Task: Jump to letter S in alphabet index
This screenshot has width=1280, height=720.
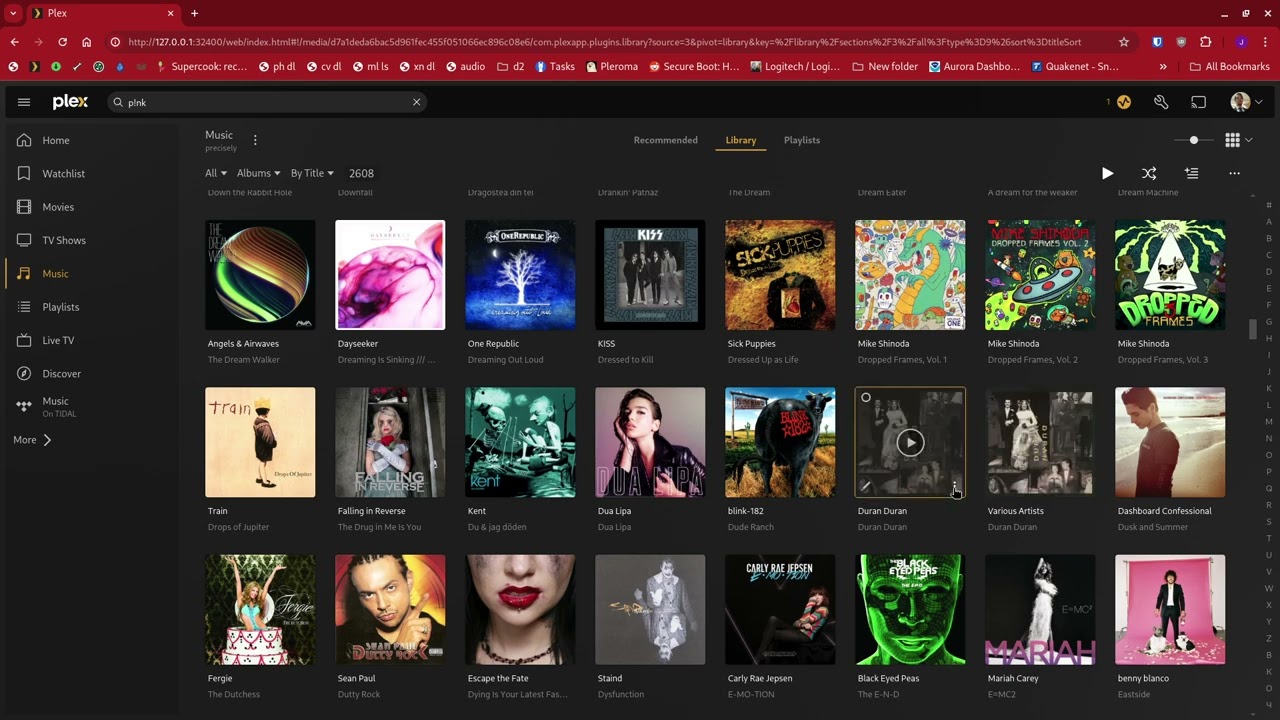Action: click(1269, 522)
